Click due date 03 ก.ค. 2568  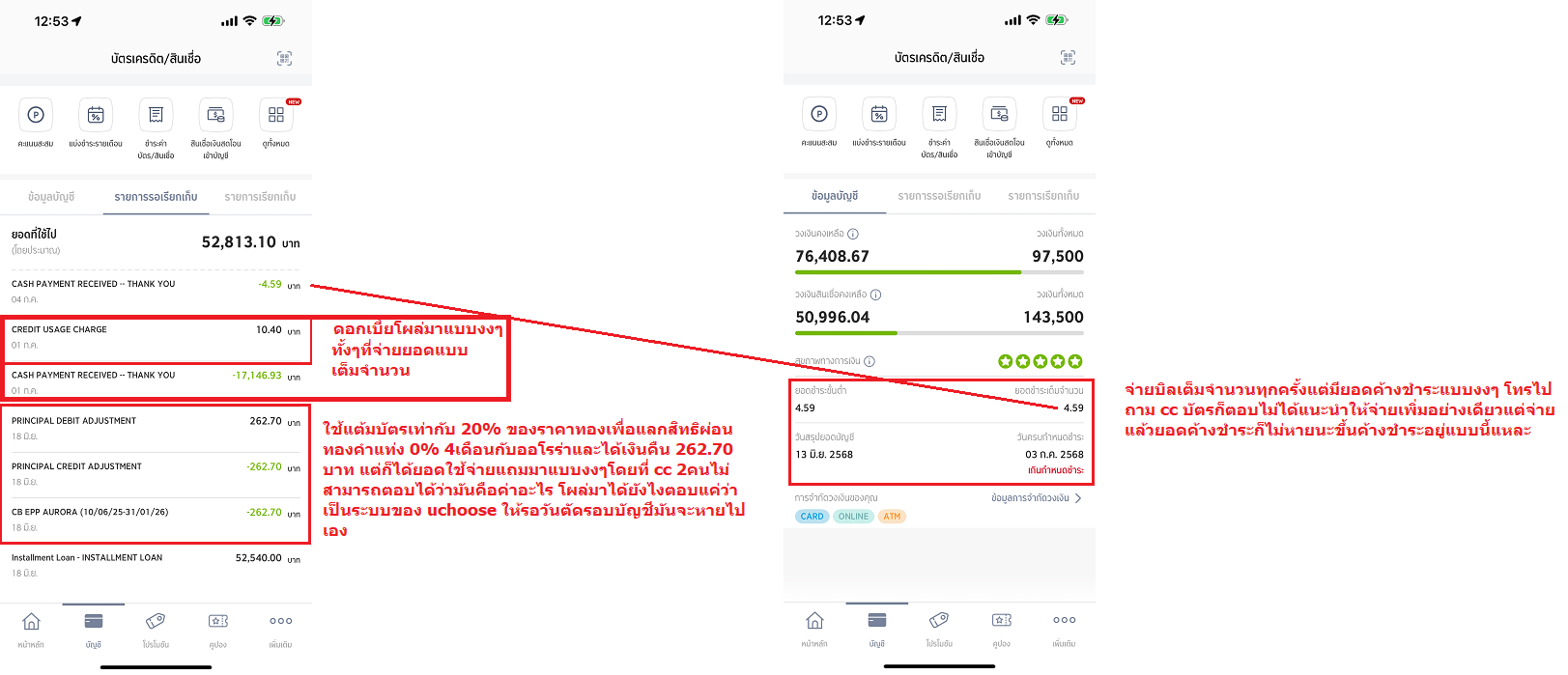click(1054, 454)
